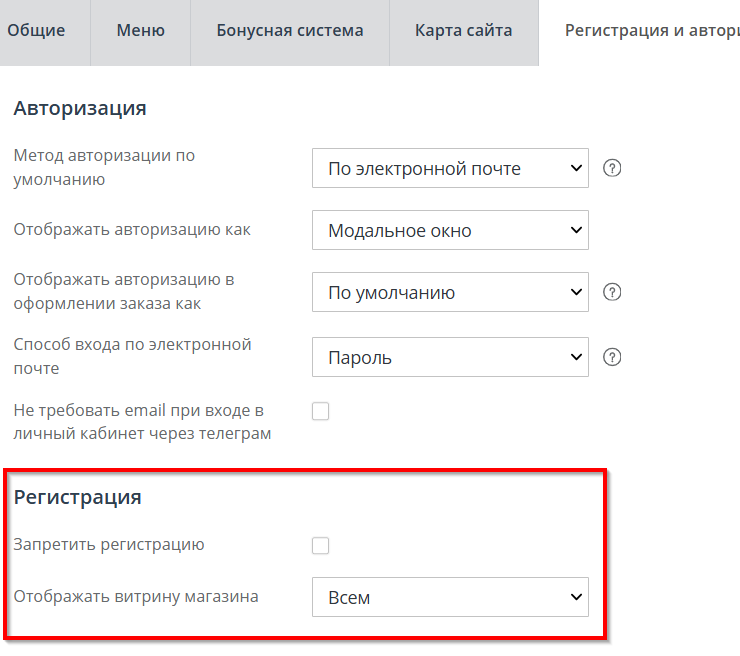
Task: Open the 'По умолчанию' checkout authorization dropdown
Action: (x=450, y=292)
